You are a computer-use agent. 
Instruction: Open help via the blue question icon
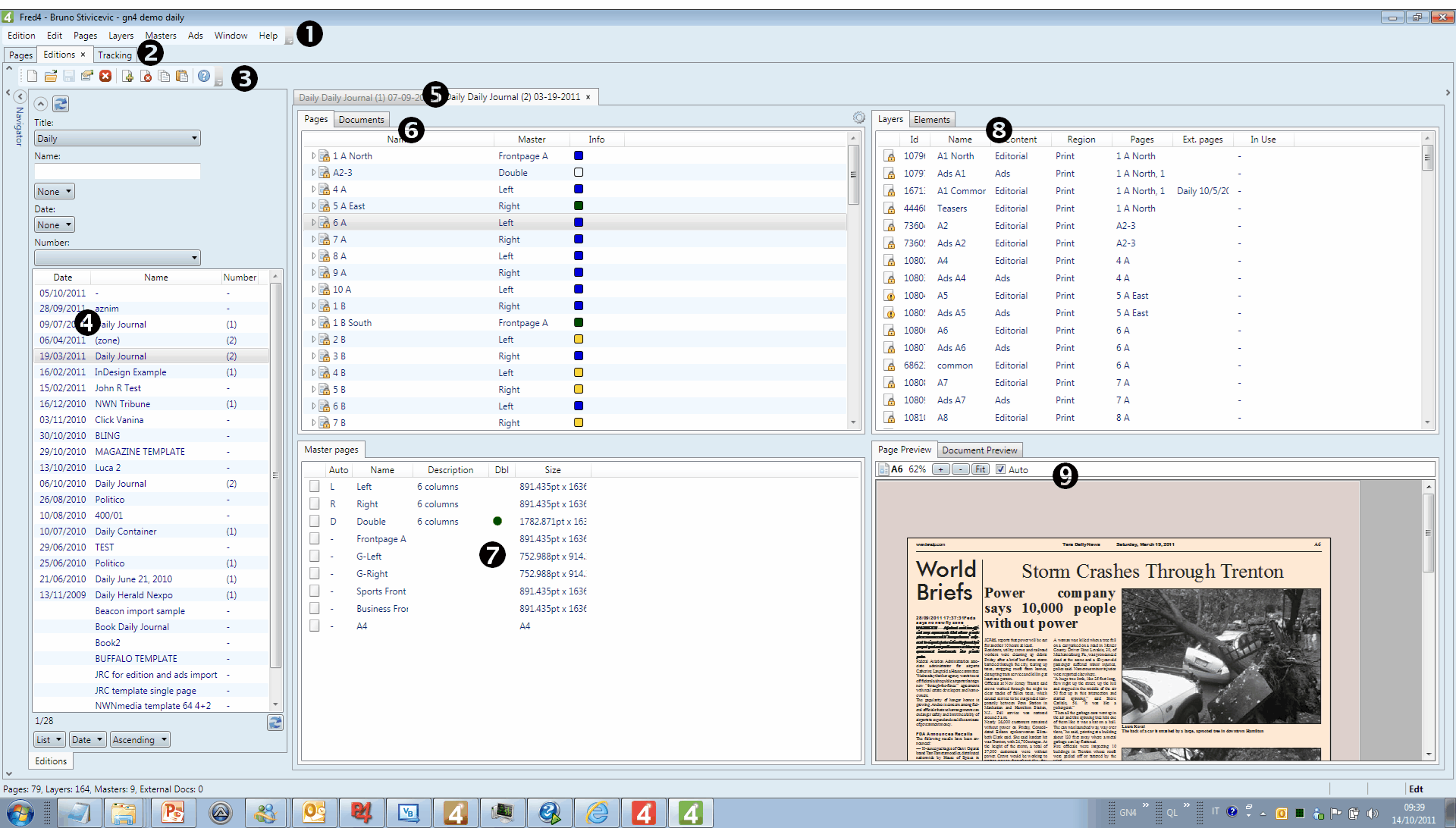[x=204, y=76]
